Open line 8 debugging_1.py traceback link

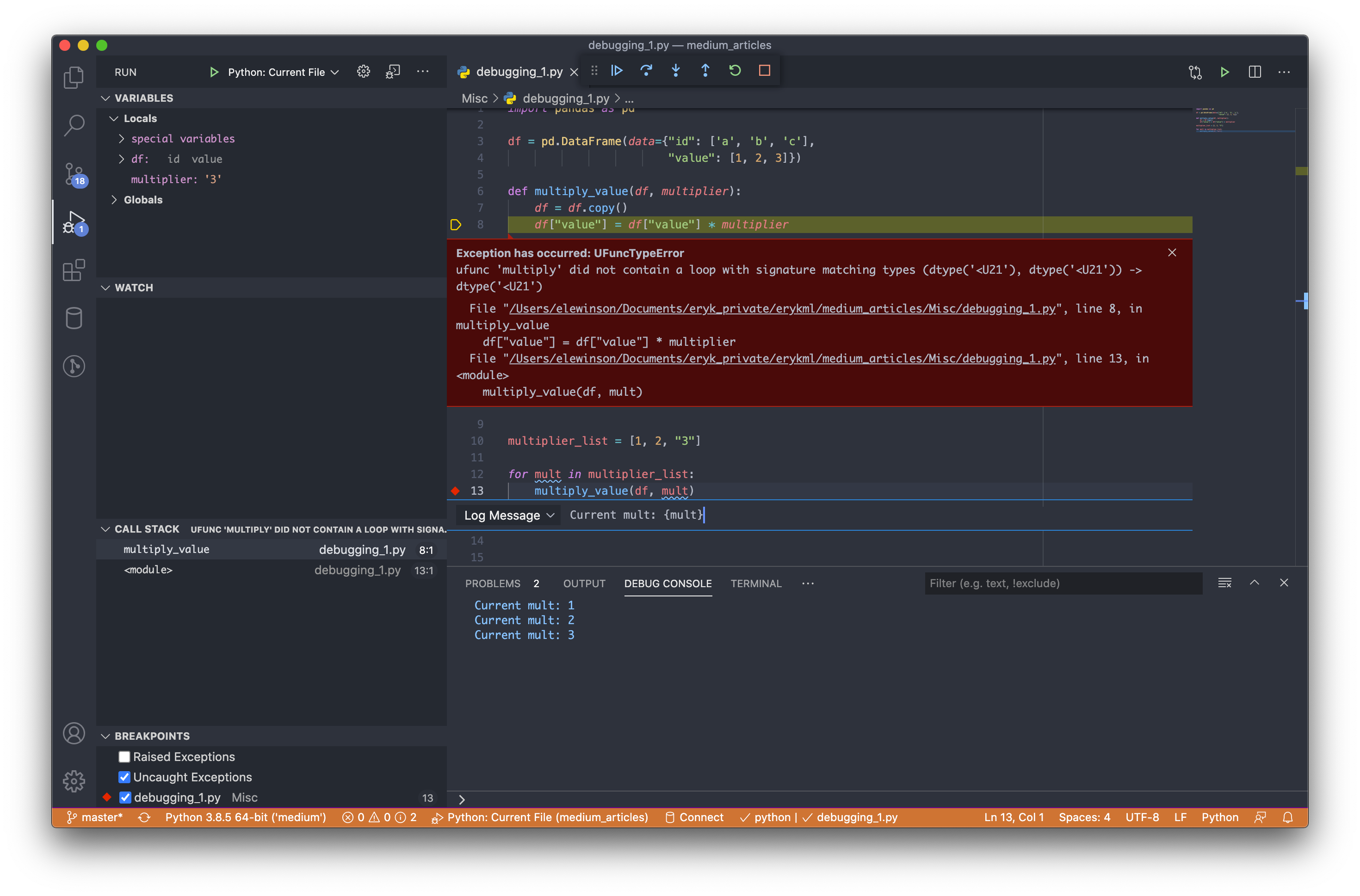pos(781,308)
